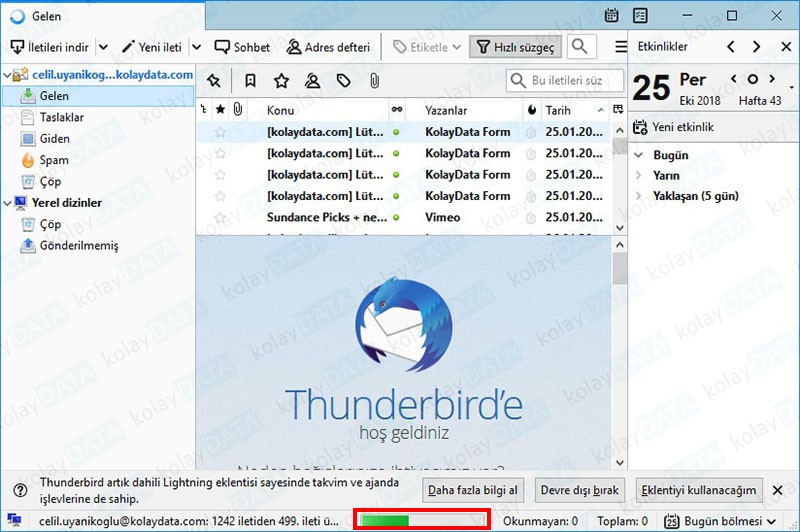
Task: Open the Tasks tab icon
Action: point(640,16)
